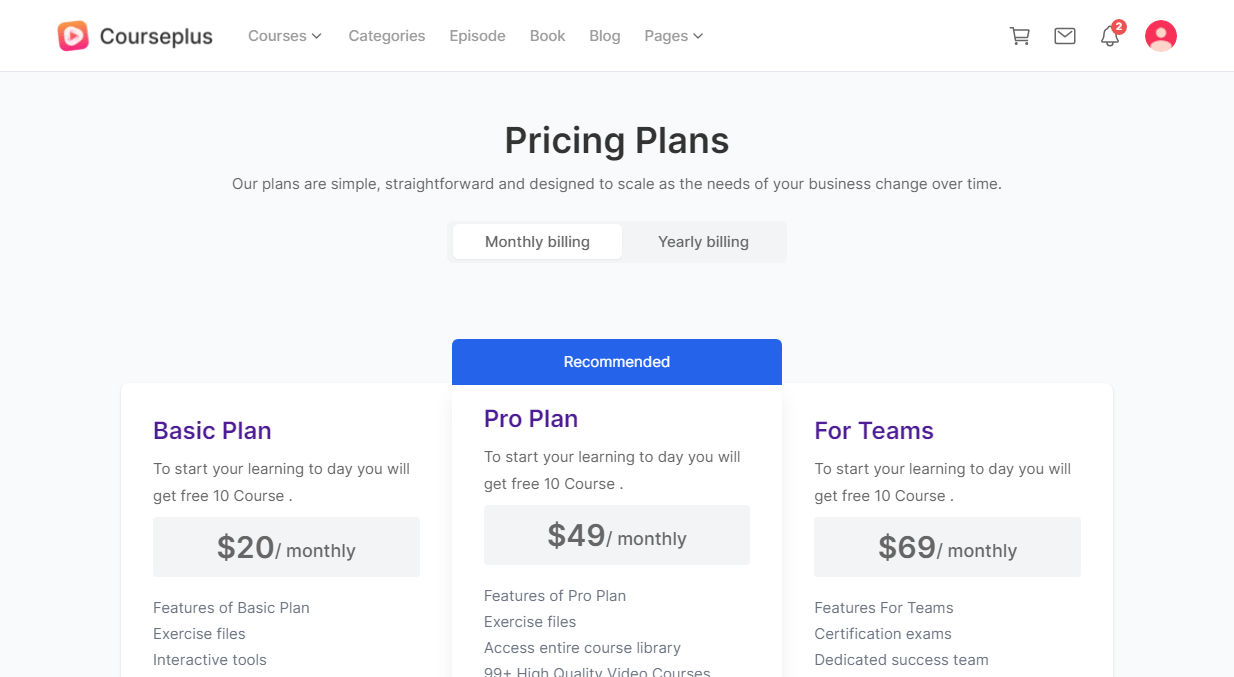Open the messages envelope icon
The width and height of the screenshot is (1234, 677).
(x=1065, y=36)
